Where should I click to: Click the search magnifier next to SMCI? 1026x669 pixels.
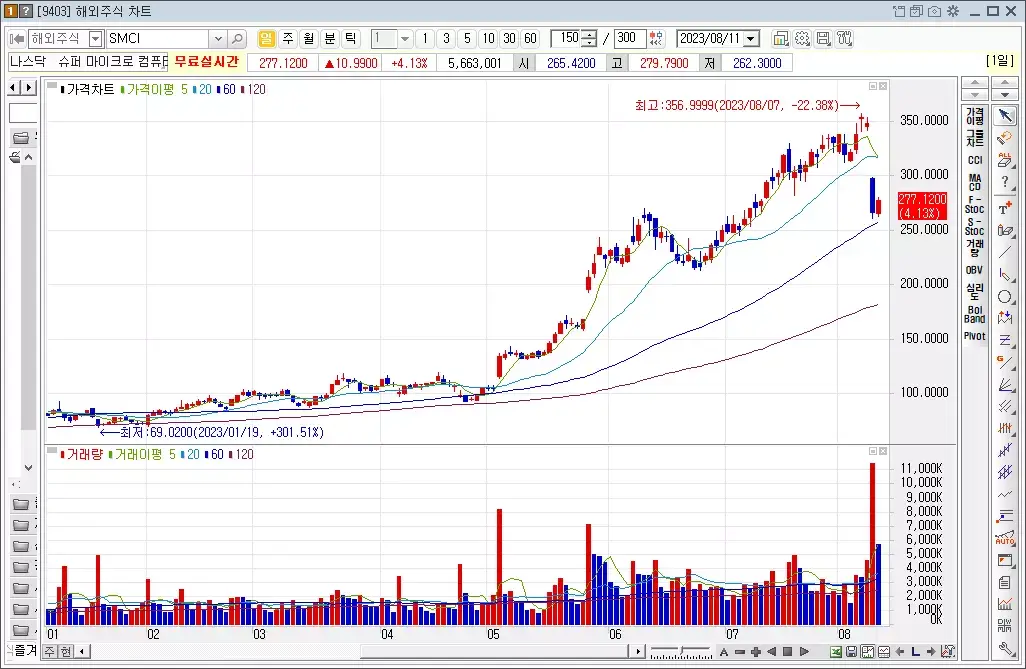(x=238, y=39)
